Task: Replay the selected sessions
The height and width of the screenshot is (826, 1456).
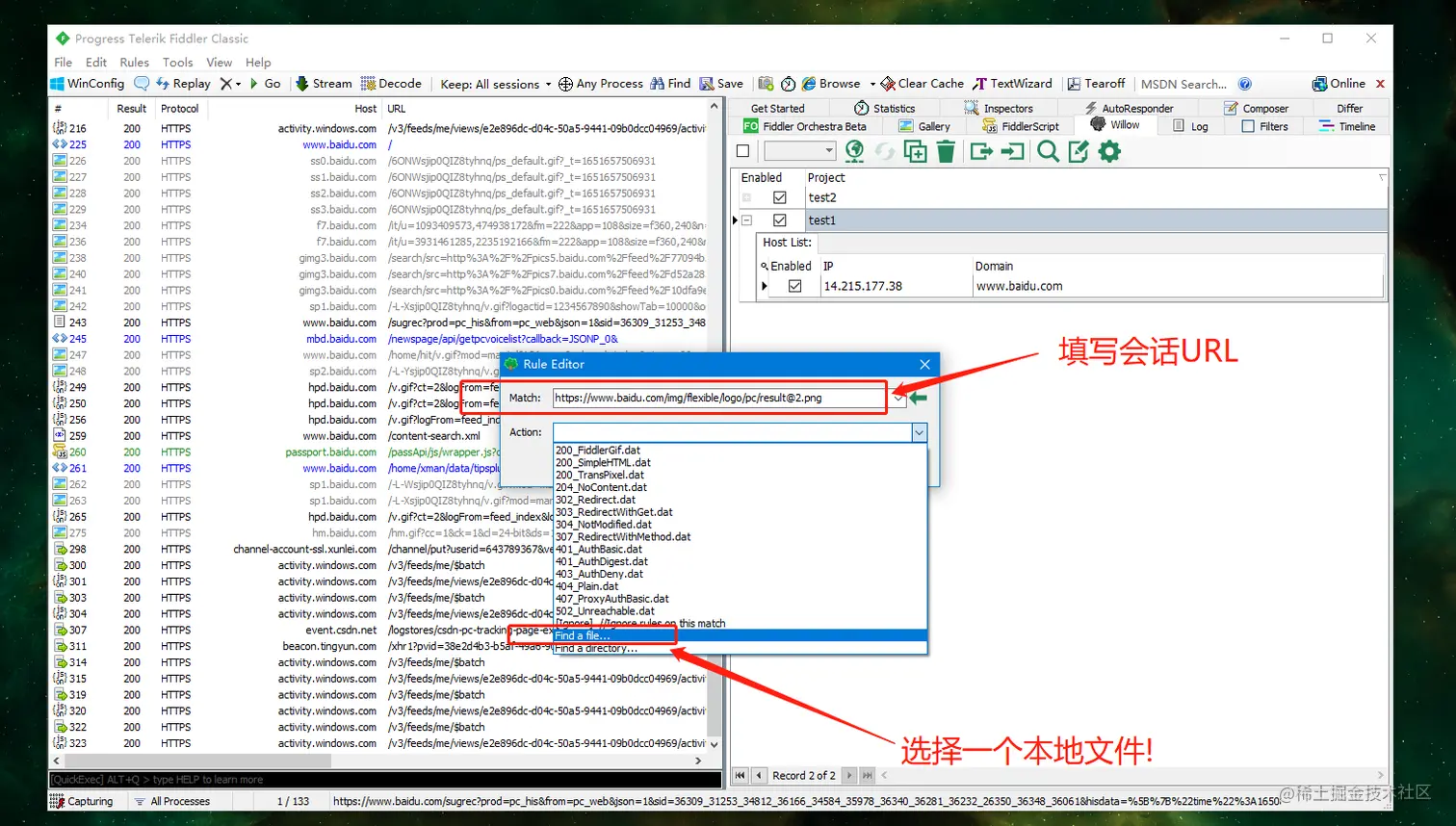Action: point(184,84)
